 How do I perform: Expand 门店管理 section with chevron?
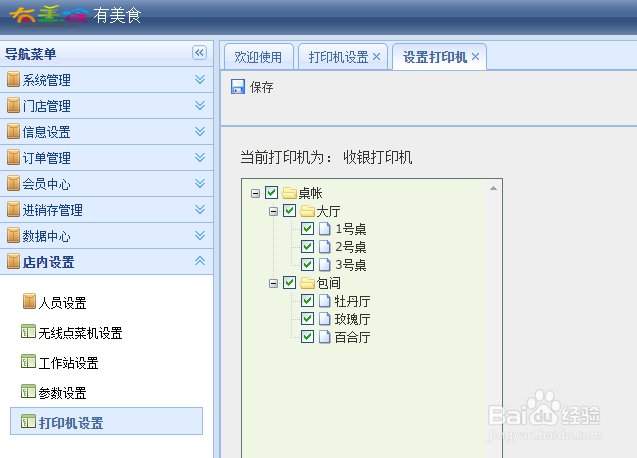click(x=199, y=105)
